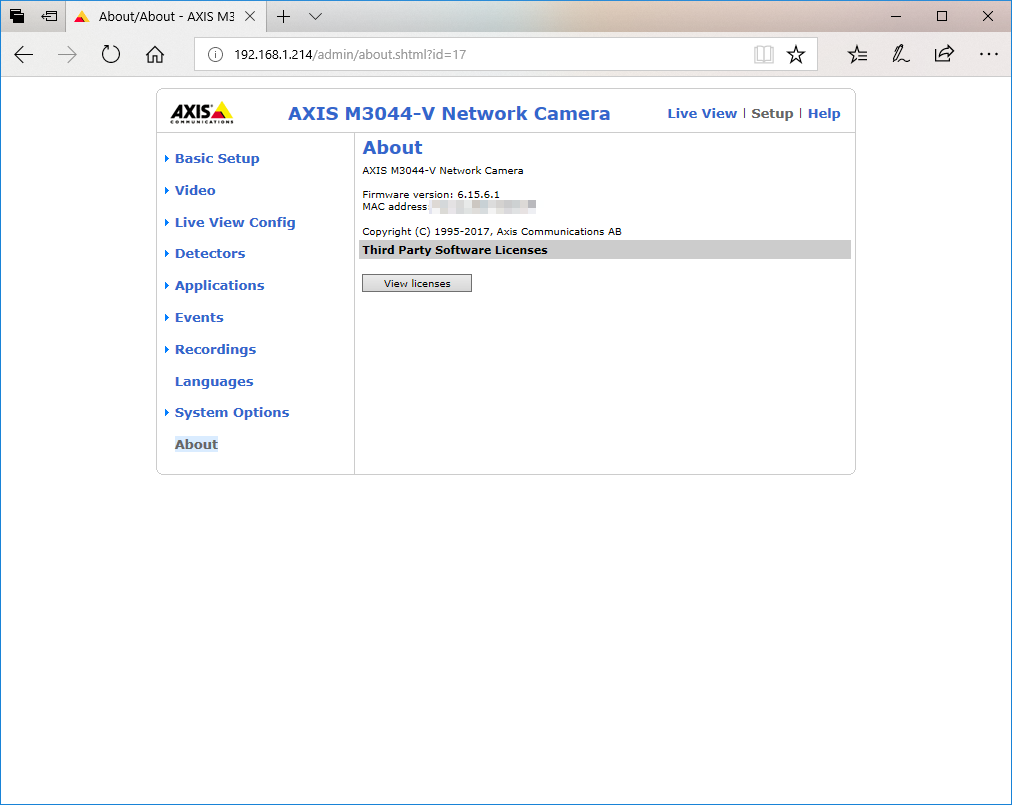Toggle Reading view book icon

coord(764,54)
